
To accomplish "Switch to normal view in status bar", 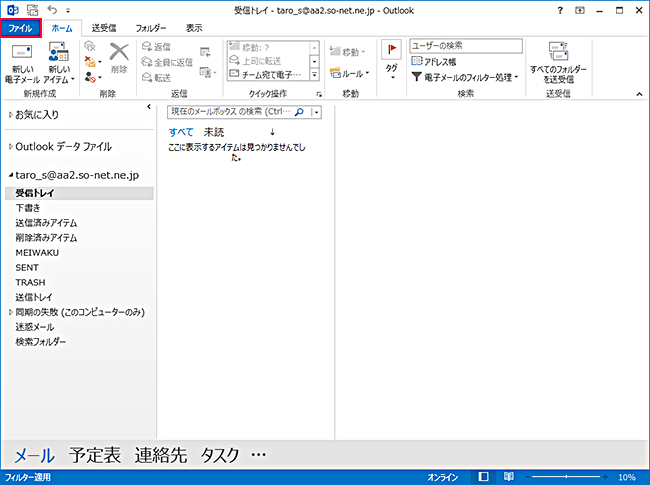I will pos(485,477).
